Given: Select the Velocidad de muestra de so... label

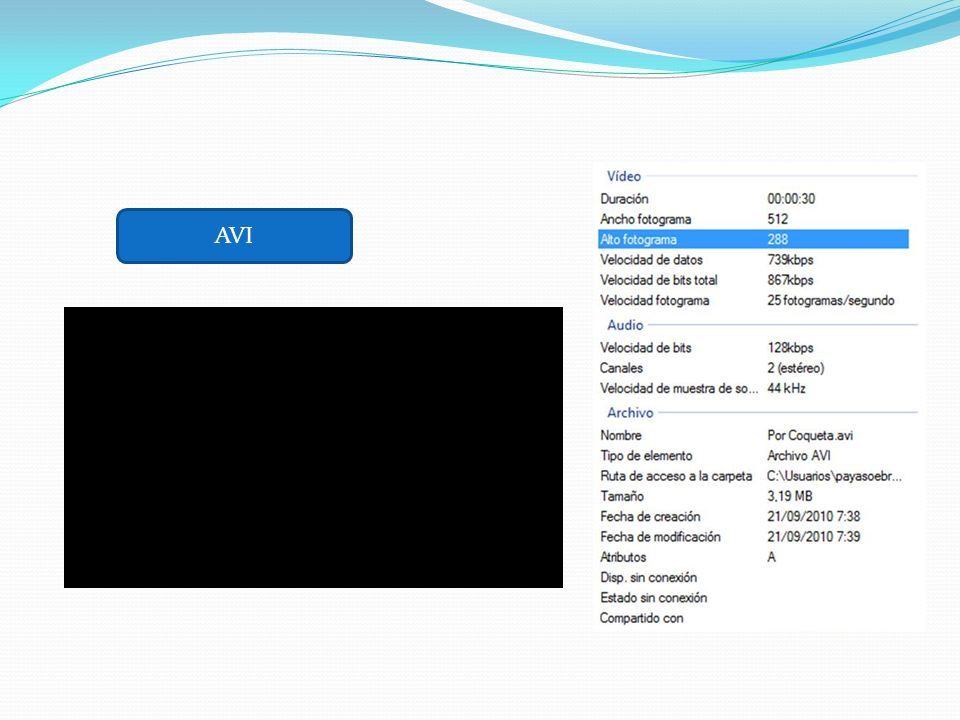Looking at the screenshot, I should [x=679, y=388].
